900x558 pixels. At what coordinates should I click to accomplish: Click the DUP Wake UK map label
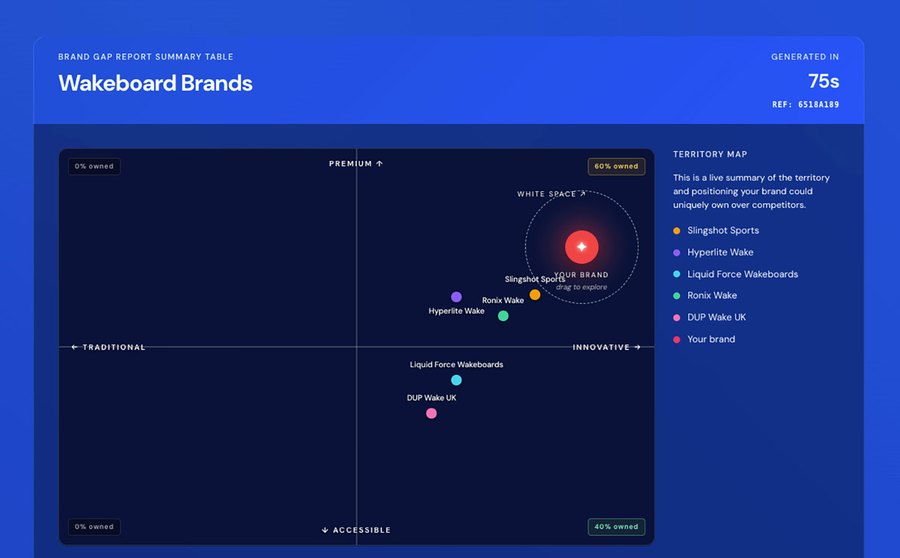coord(432,398)
